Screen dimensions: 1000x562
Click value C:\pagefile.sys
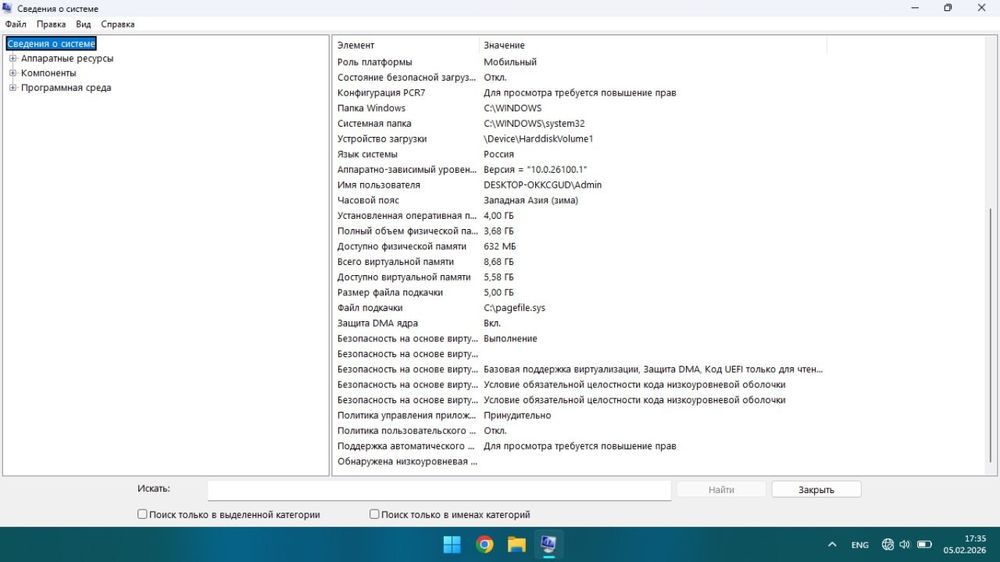514,307
